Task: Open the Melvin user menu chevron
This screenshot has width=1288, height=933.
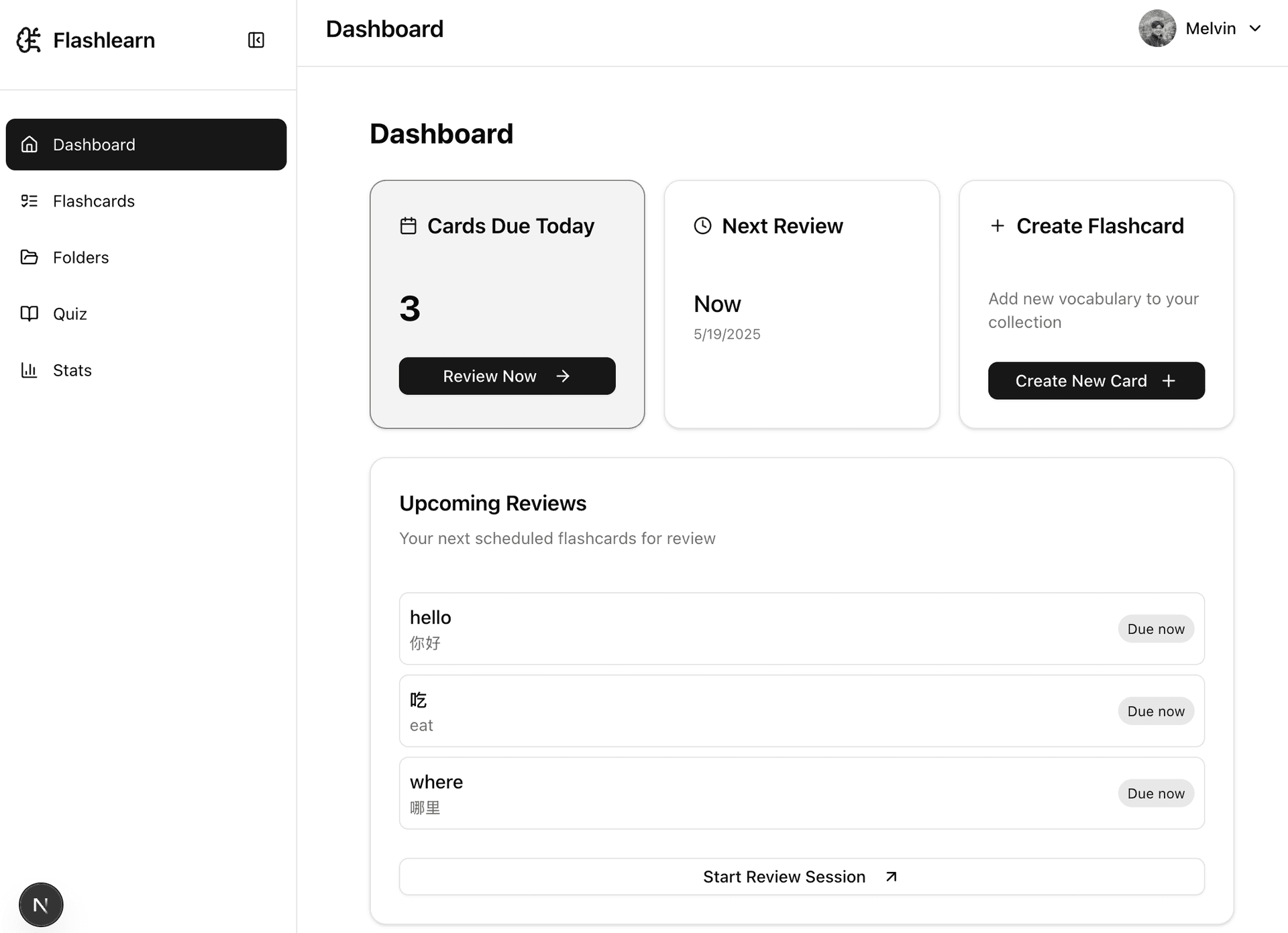Action: (1255, 29)
